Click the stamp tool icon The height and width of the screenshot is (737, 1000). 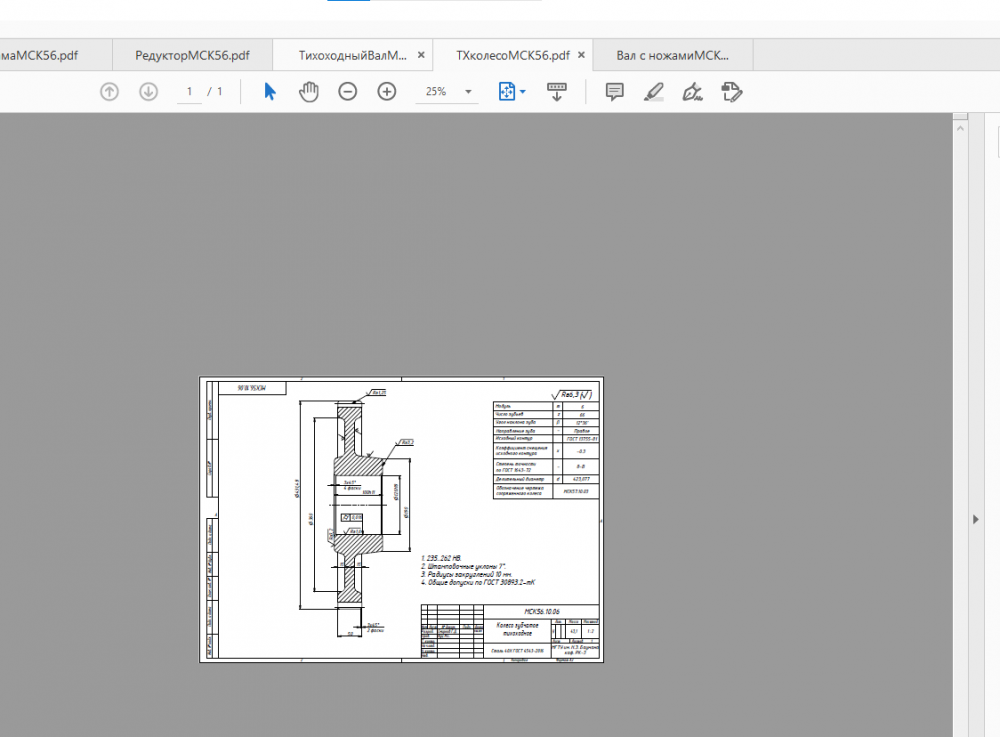[731, 92]
